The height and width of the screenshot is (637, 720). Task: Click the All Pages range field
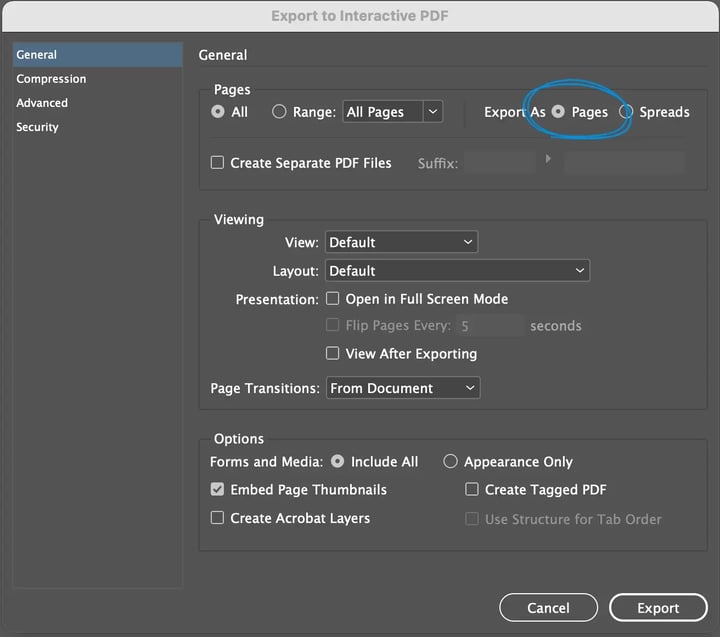pyautogui.click(x=382, y=112)
